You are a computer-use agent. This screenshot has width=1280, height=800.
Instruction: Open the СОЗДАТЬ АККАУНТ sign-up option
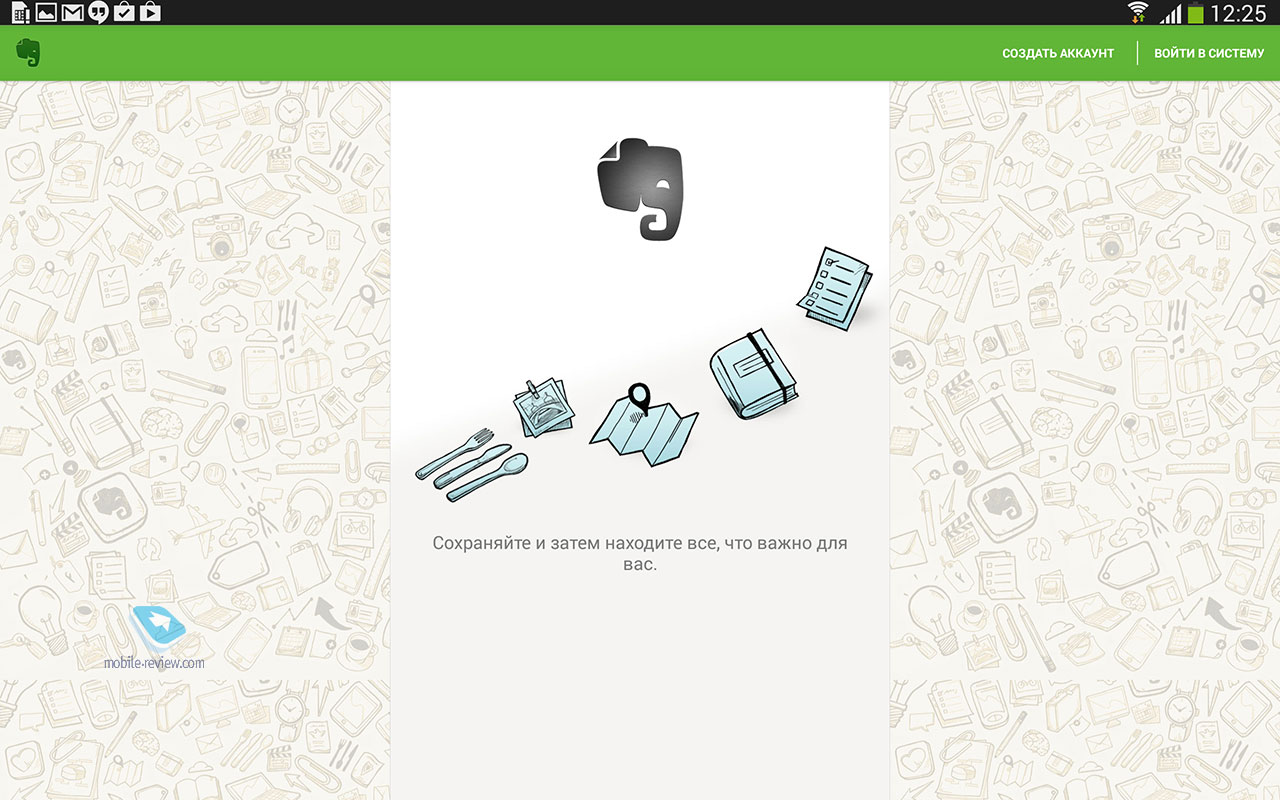tap(1058, 54)
